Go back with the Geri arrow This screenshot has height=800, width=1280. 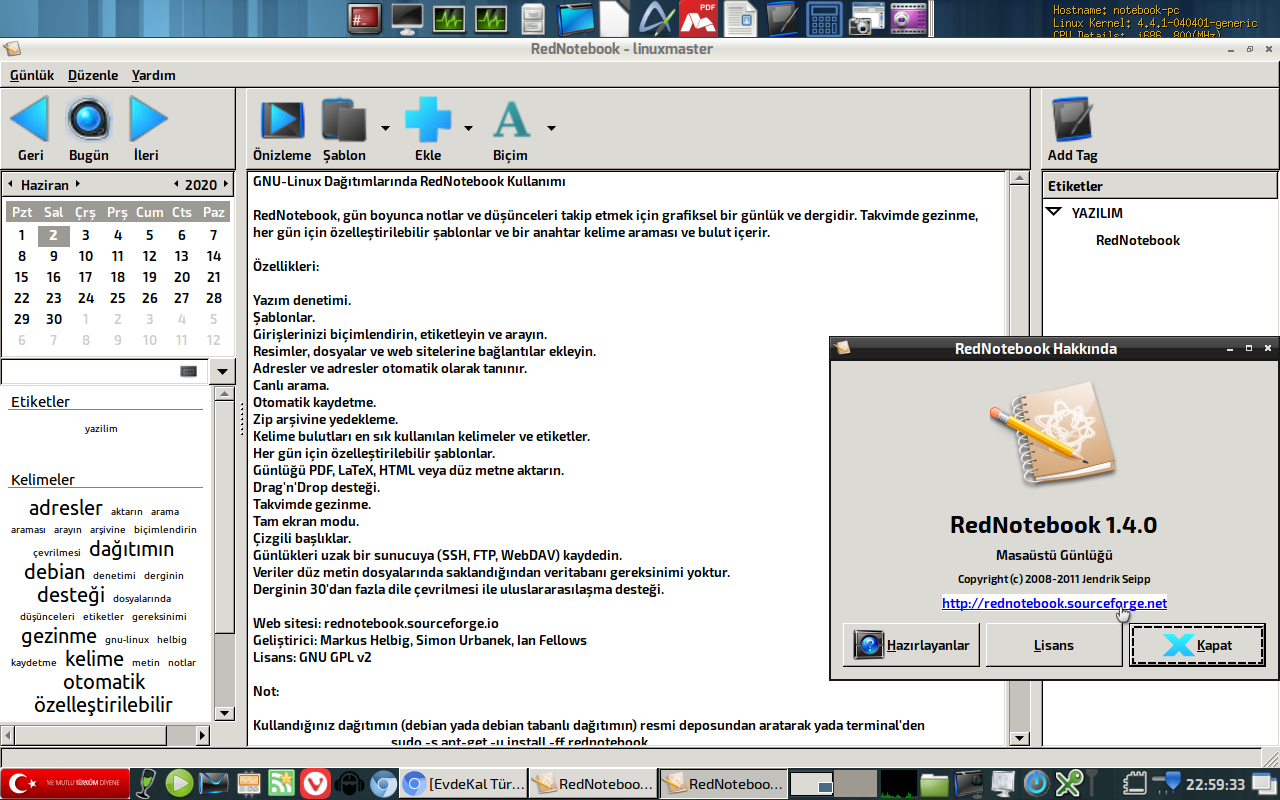pos(29,120)
